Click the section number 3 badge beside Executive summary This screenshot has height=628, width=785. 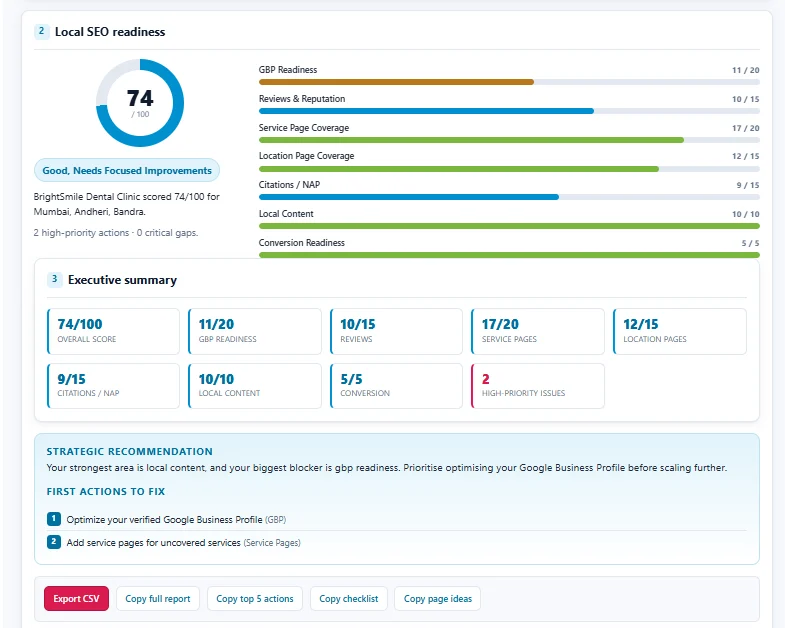point(55,279)
